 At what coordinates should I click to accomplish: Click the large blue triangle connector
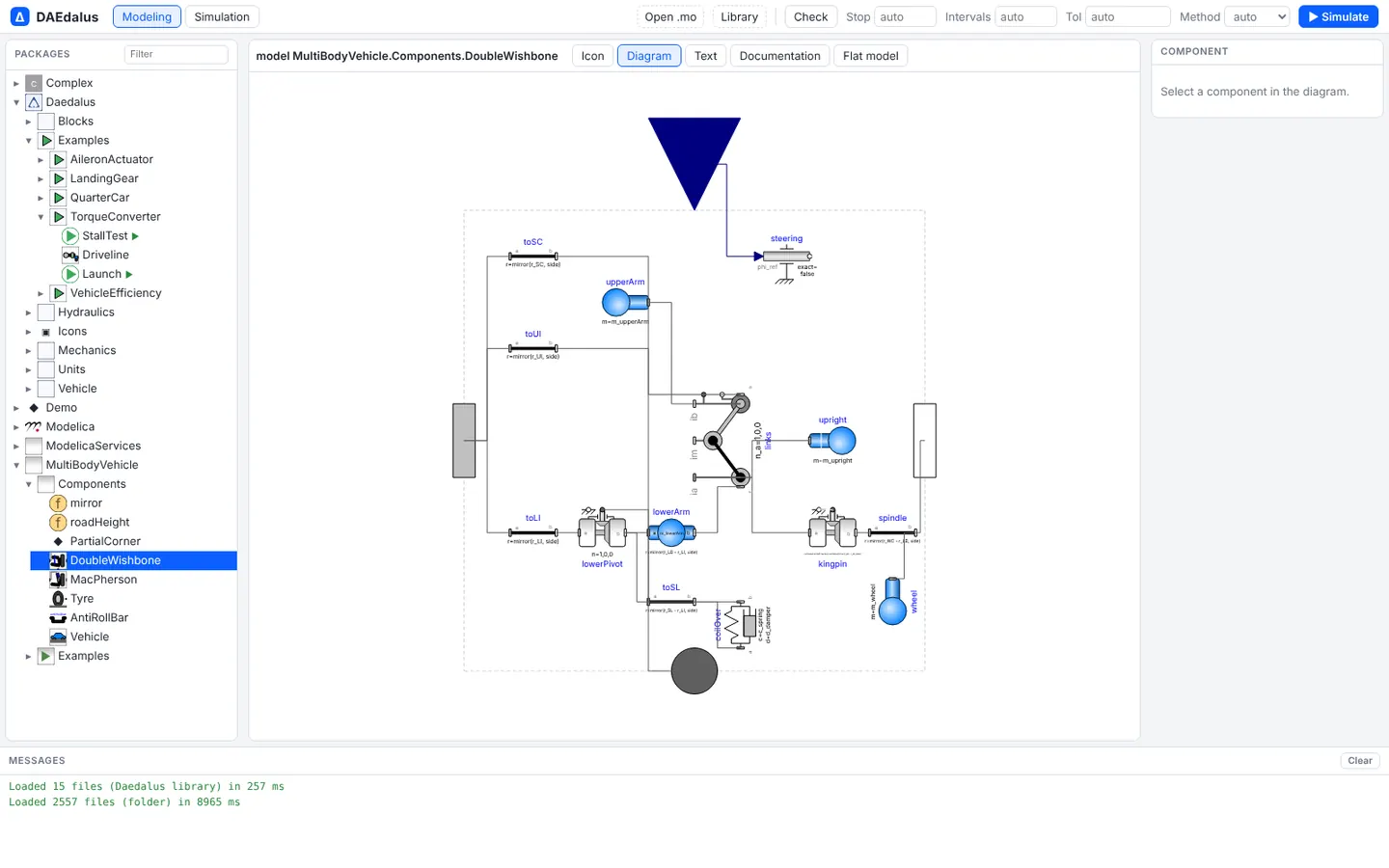click(694, 154)
